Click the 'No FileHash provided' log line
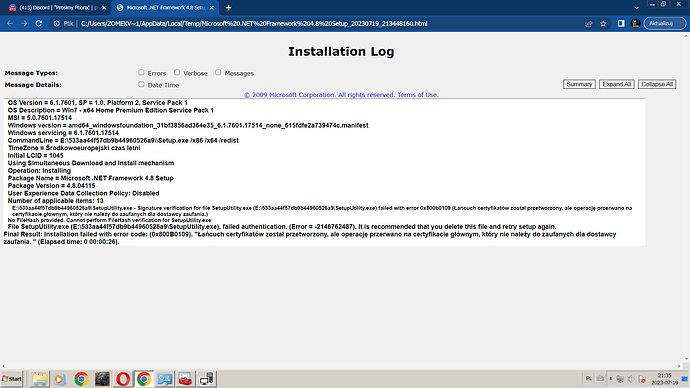 110,220
